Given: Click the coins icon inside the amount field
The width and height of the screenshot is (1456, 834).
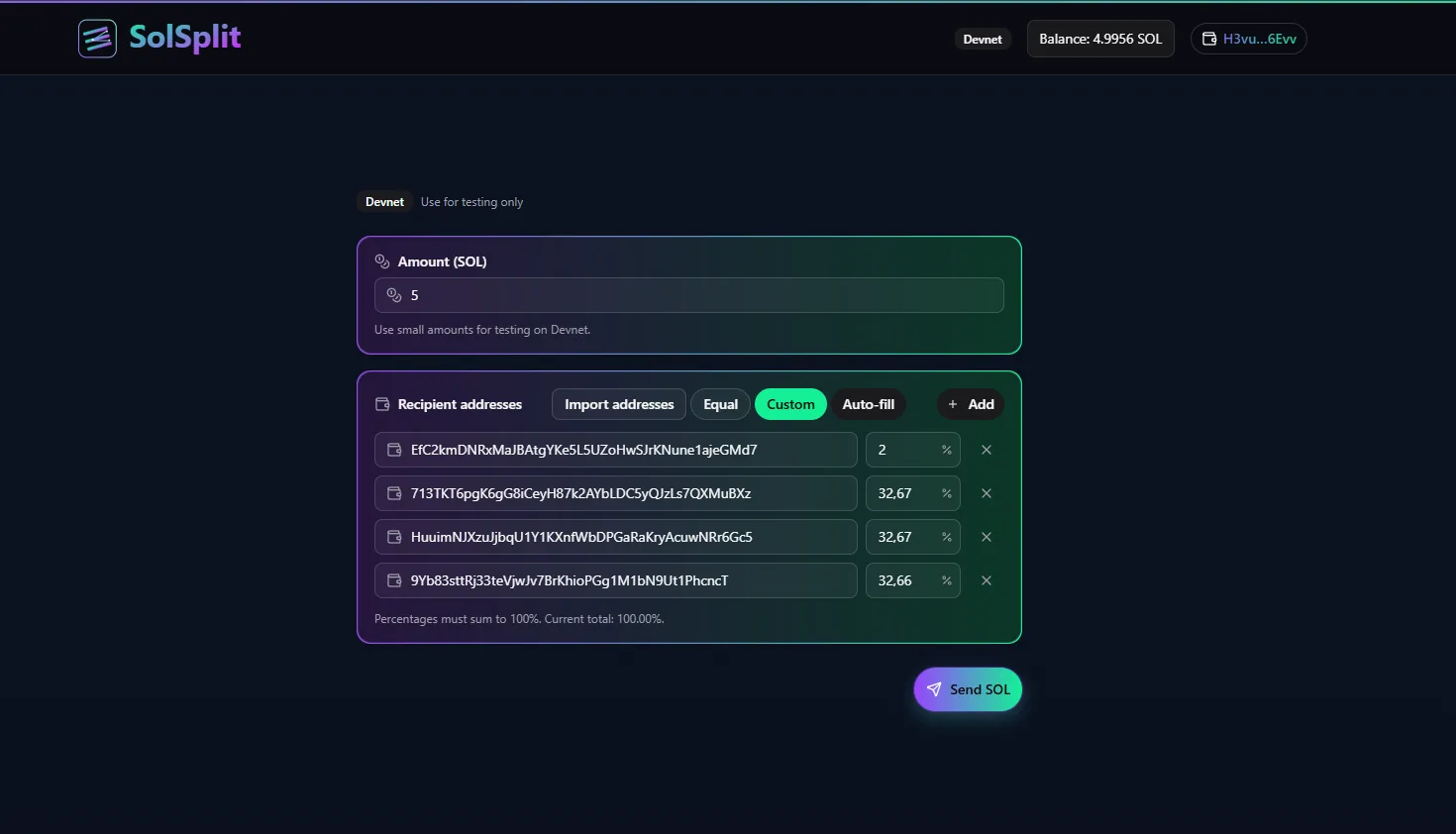Looking at the screenshot, I should click(x=394, y=295).
